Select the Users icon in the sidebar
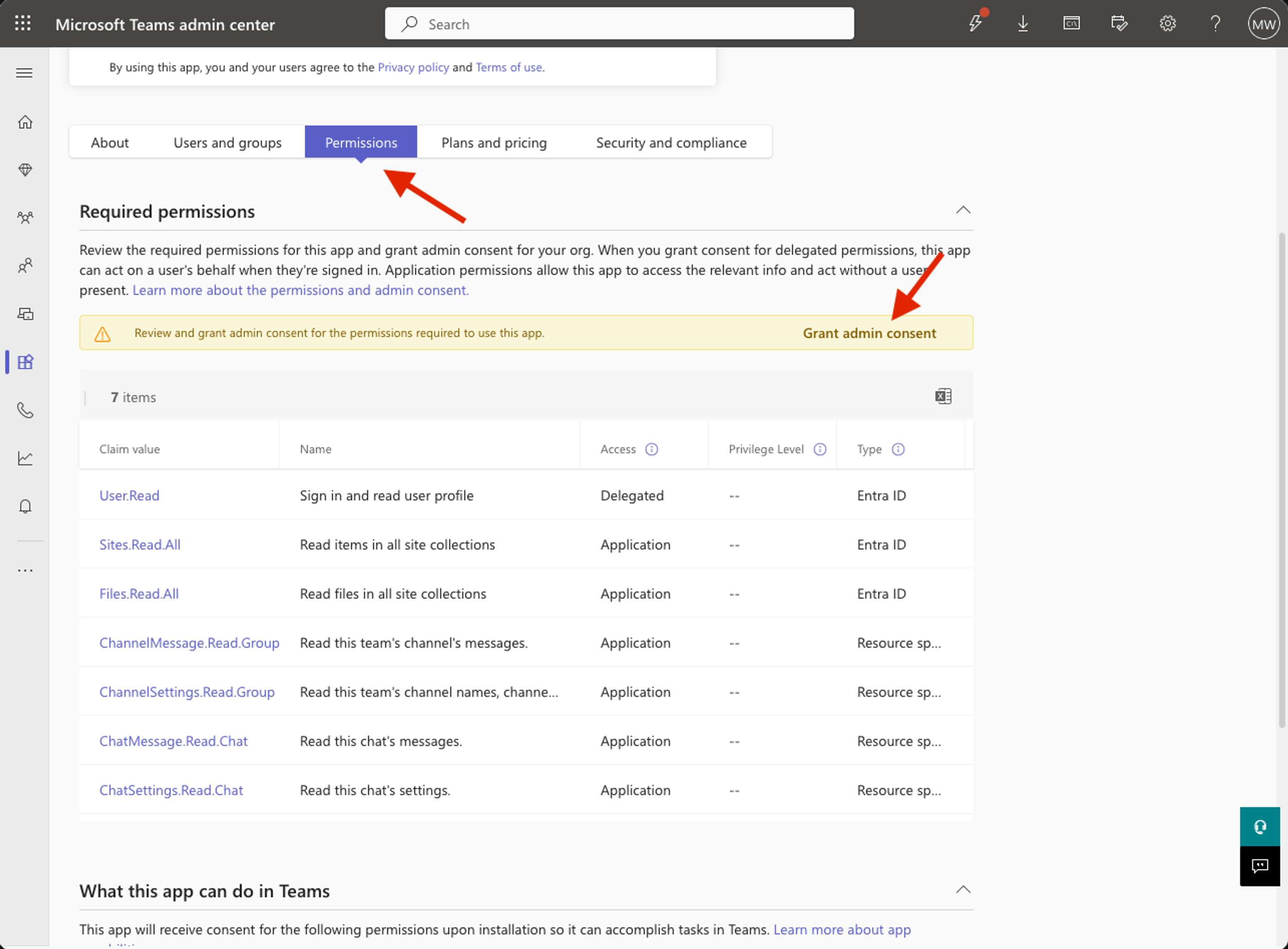 click(x=25, y=265)
